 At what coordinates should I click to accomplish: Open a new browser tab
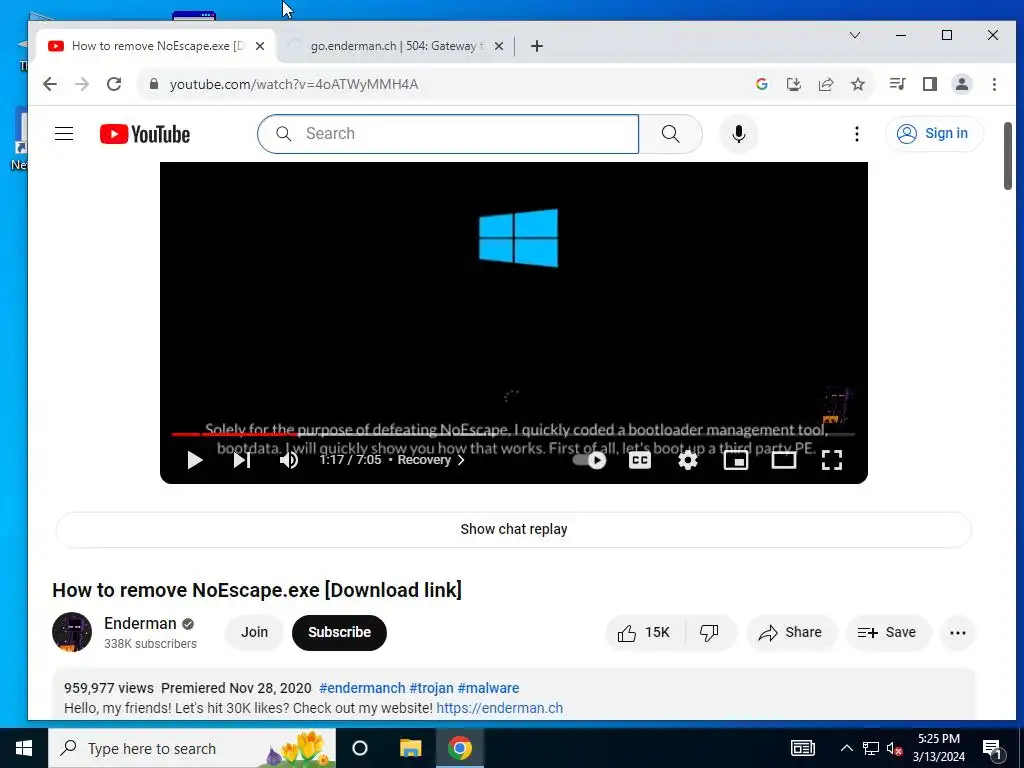pyautogui.click(x=537, y=46)
